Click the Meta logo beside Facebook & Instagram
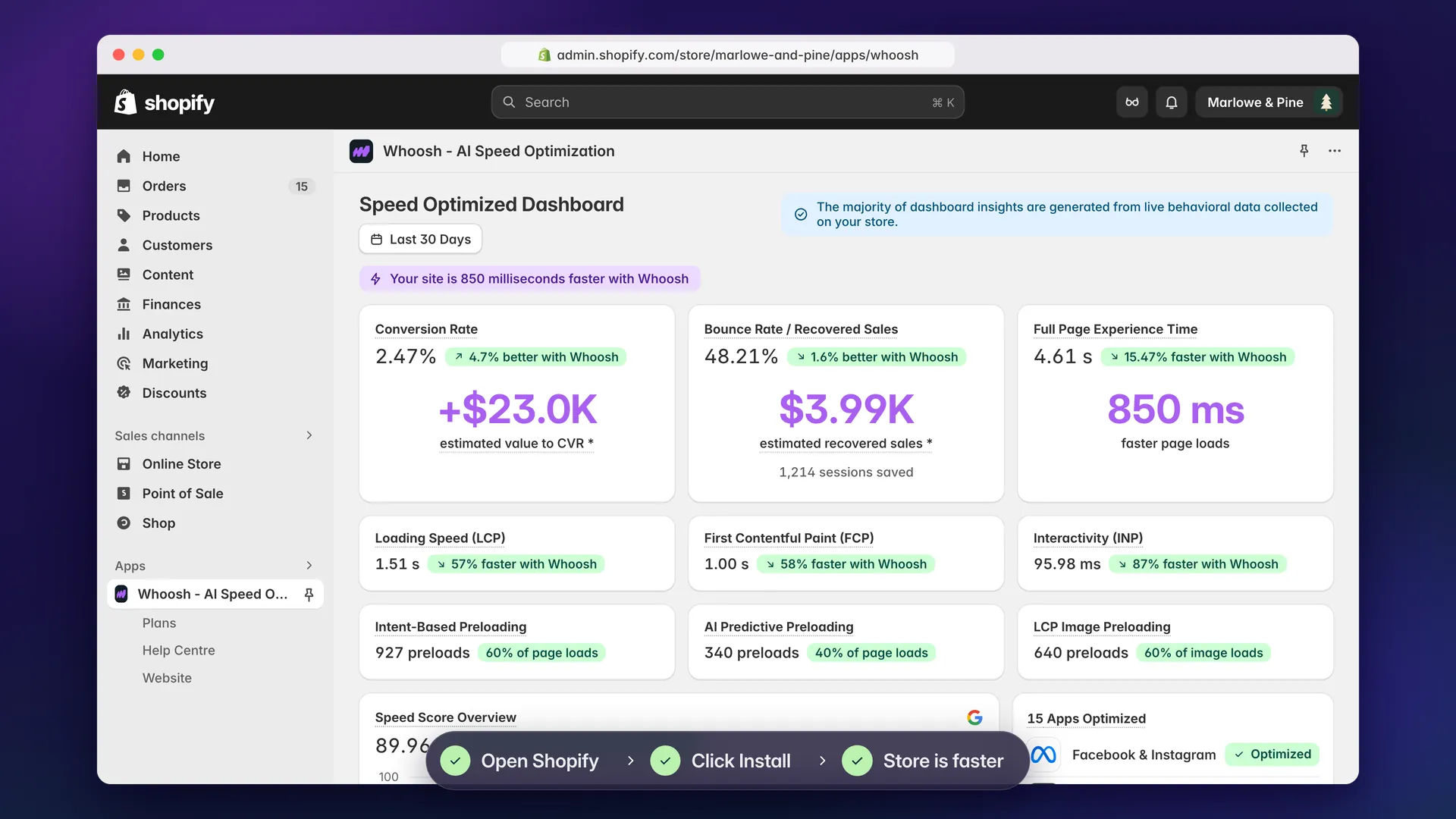This screenshot has width=1456, height=819. [1043, 755]
